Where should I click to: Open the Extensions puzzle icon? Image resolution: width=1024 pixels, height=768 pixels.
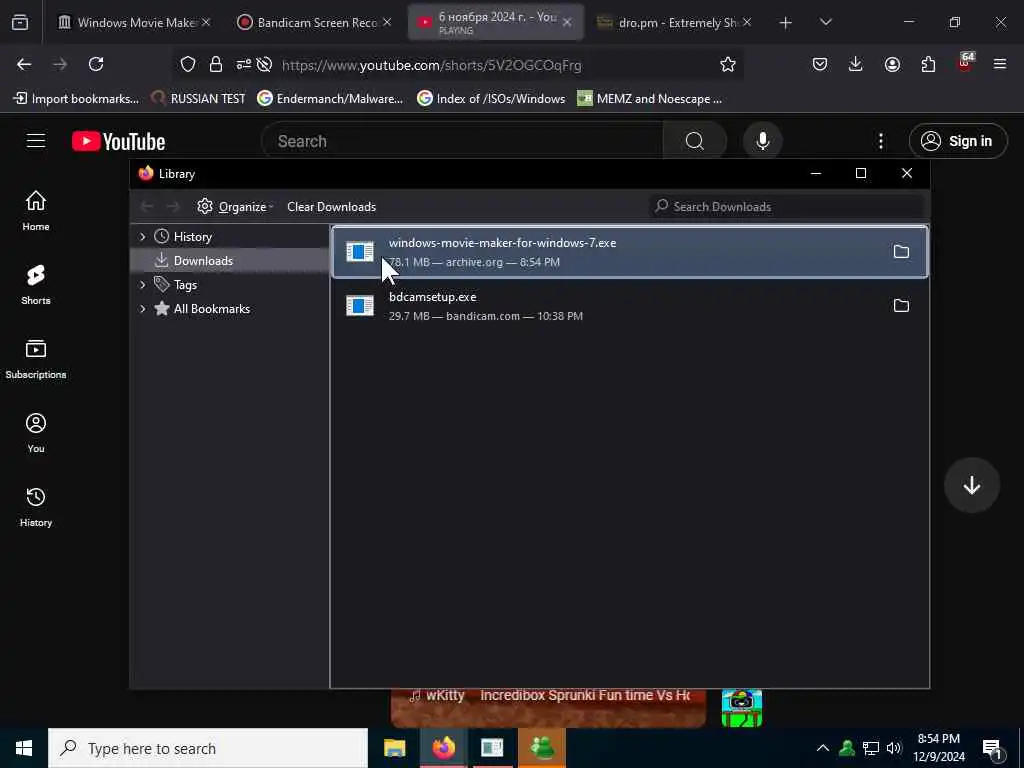(x=928, y=64)
